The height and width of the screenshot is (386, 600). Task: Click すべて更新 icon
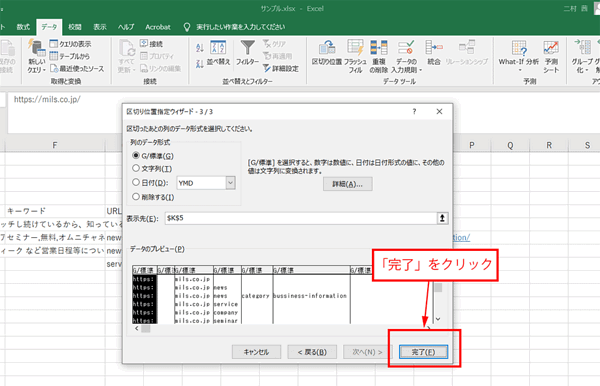click(127, 49)
